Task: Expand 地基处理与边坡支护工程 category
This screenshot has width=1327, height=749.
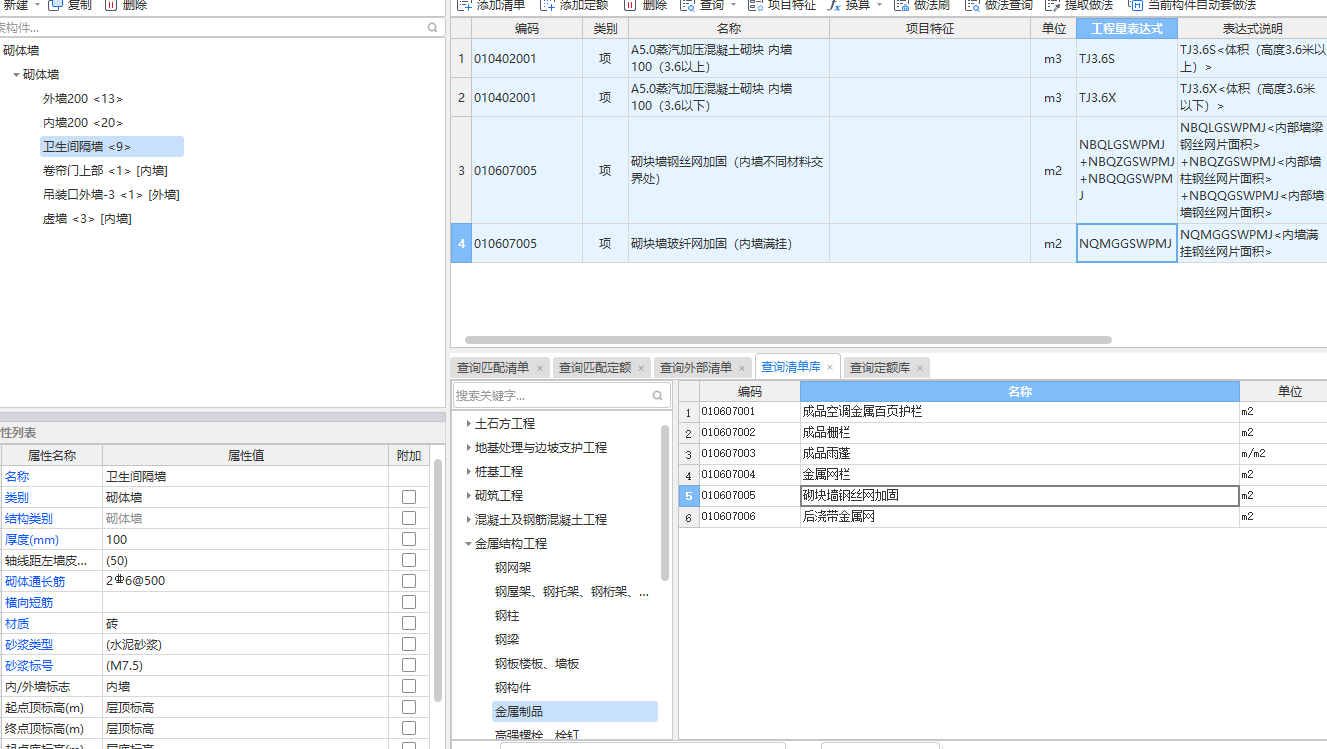Action: 468,448
